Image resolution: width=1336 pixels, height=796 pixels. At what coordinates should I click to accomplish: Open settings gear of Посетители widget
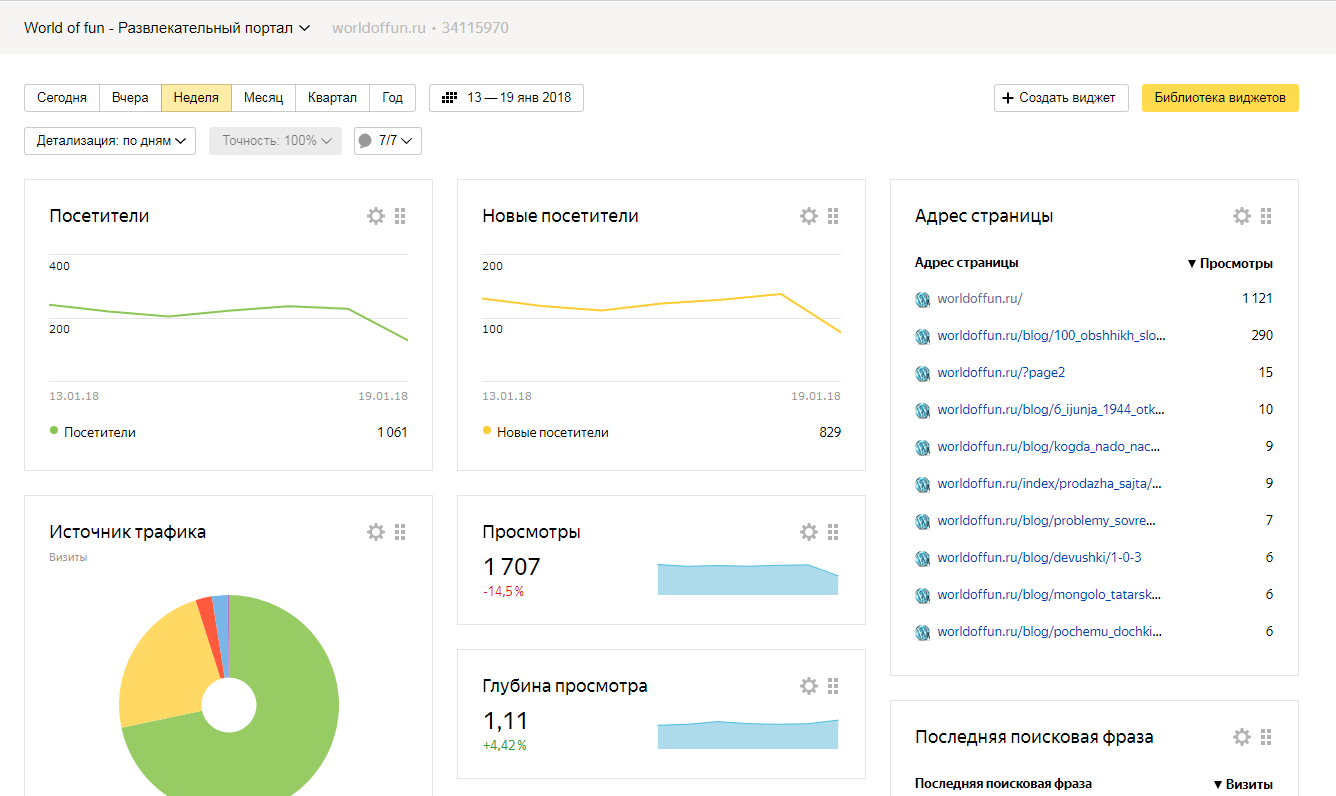click(376, 216)
